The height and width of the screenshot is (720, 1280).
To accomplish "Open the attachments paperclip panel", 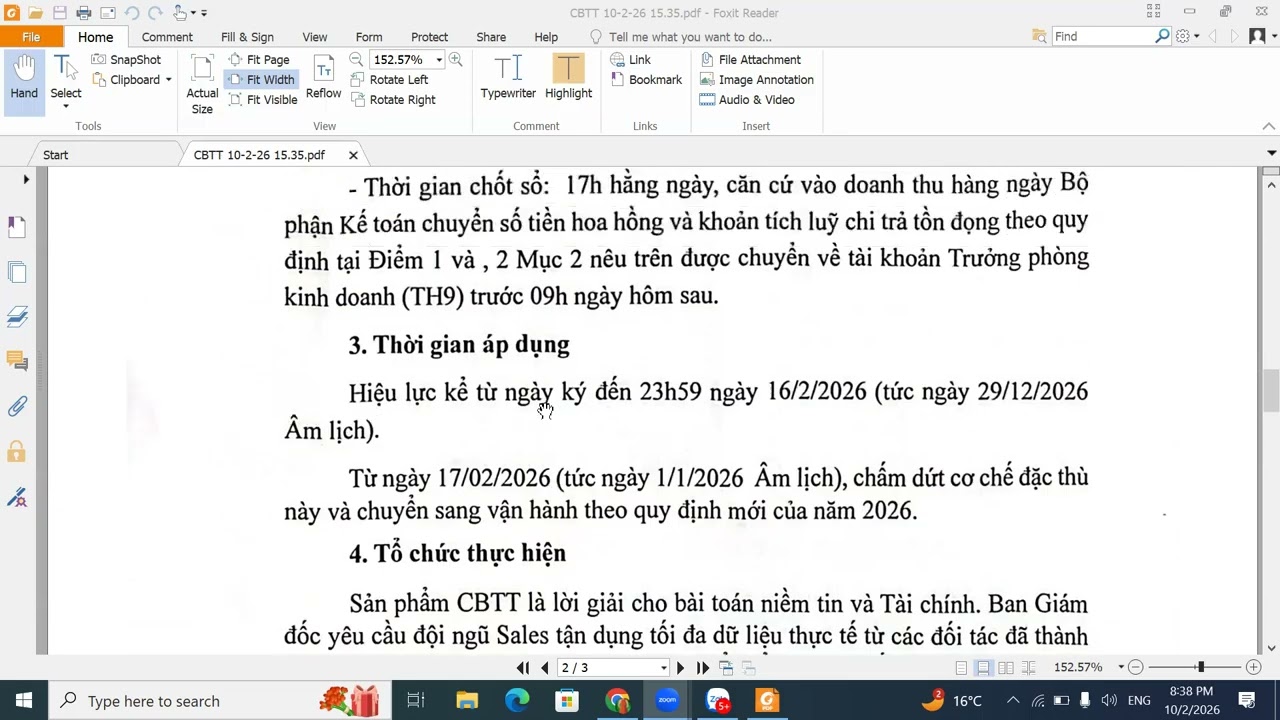I will pyautogui.click(x=17, y=406).
